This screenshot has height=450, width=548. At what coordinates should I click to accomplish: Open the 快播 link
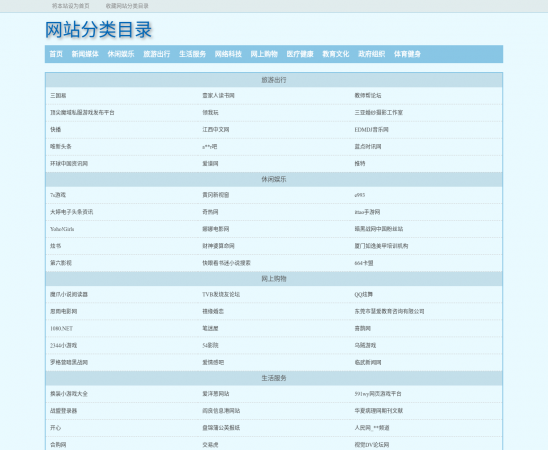(56, 130)
